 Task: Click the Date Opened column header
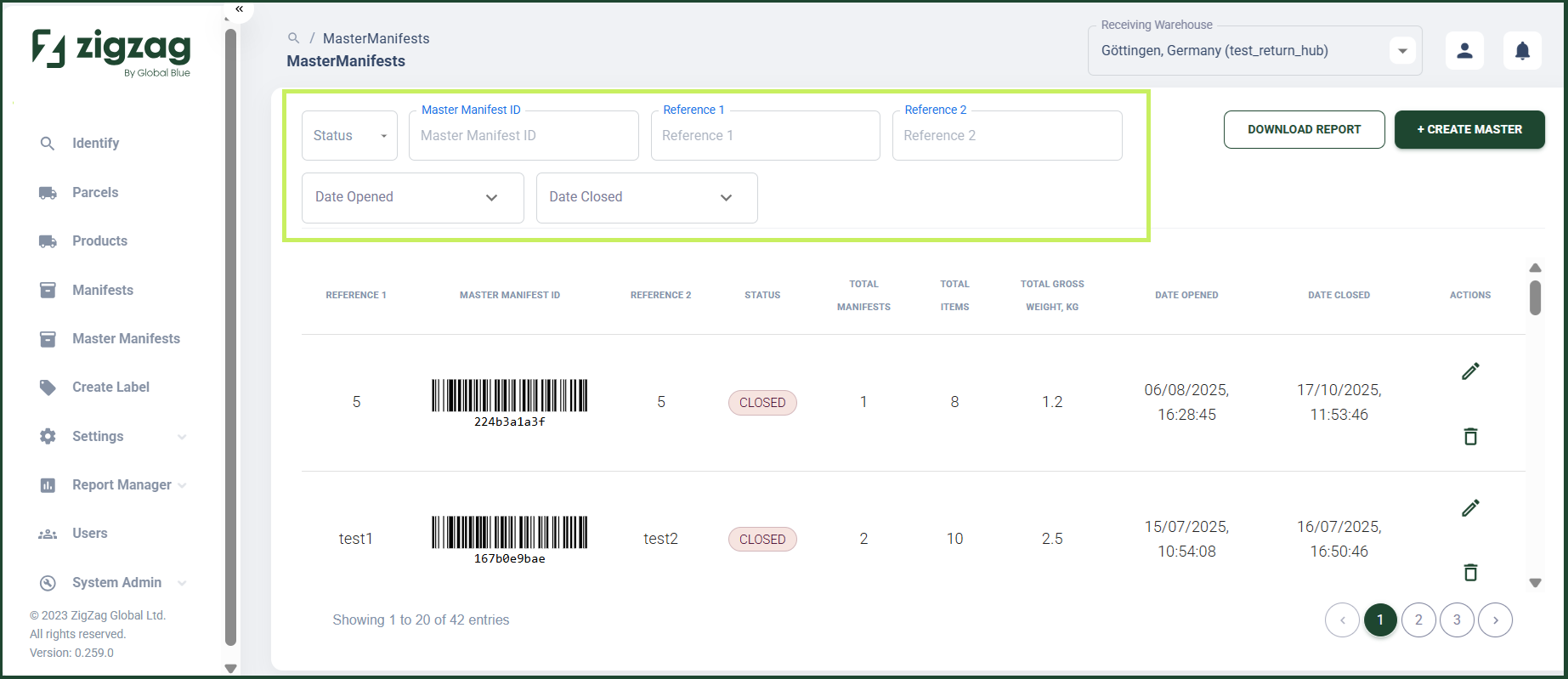(x=1186, y=295)
